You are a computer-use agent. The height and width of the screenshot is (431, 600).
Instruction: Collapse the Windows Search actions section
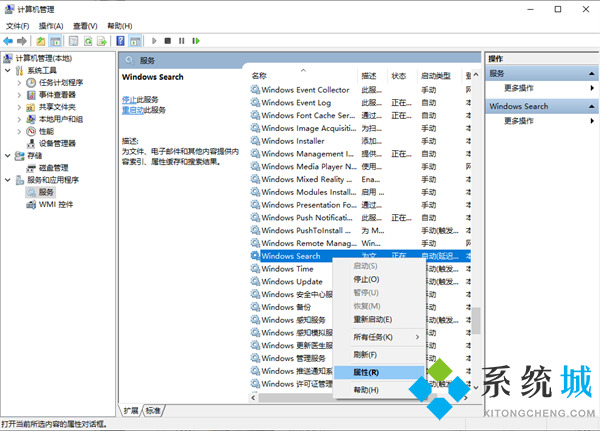pos(592,106)
